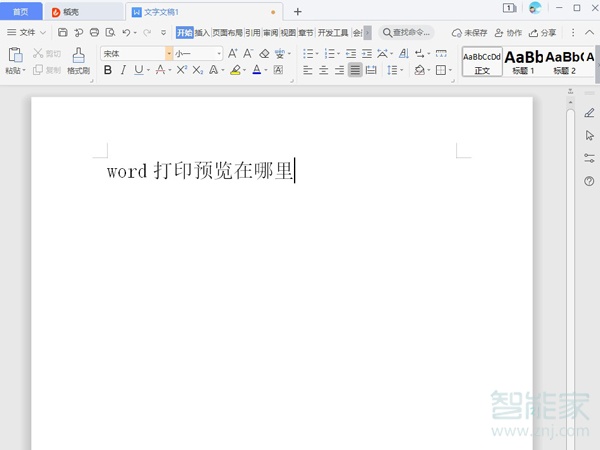Open the 页面布局 ribbon tab

pyautogui.click(x=228, y=32)
